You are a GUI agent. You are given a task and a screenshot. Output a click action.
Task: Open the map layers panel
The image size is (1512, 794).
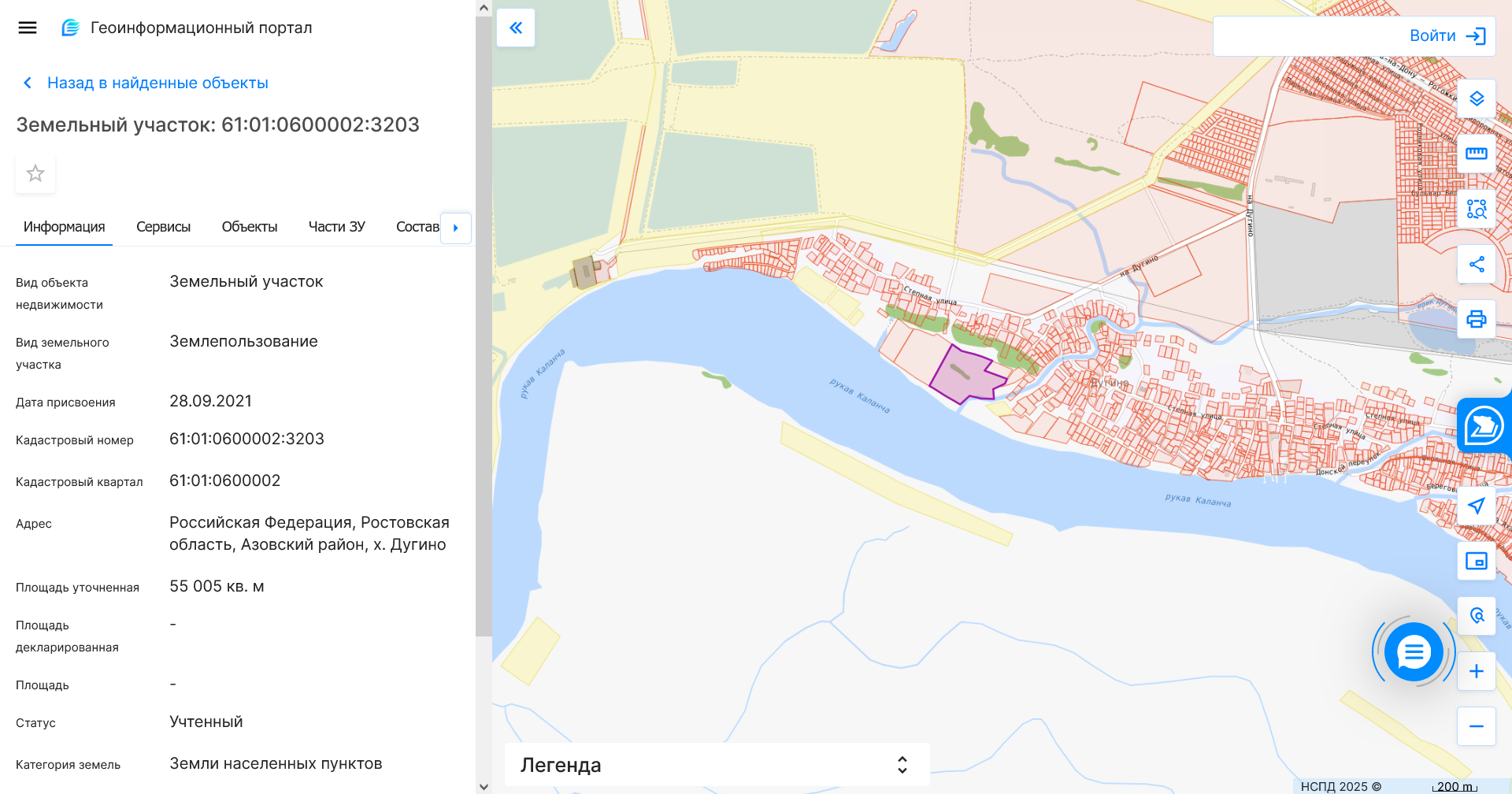(x=1477, y=99)
